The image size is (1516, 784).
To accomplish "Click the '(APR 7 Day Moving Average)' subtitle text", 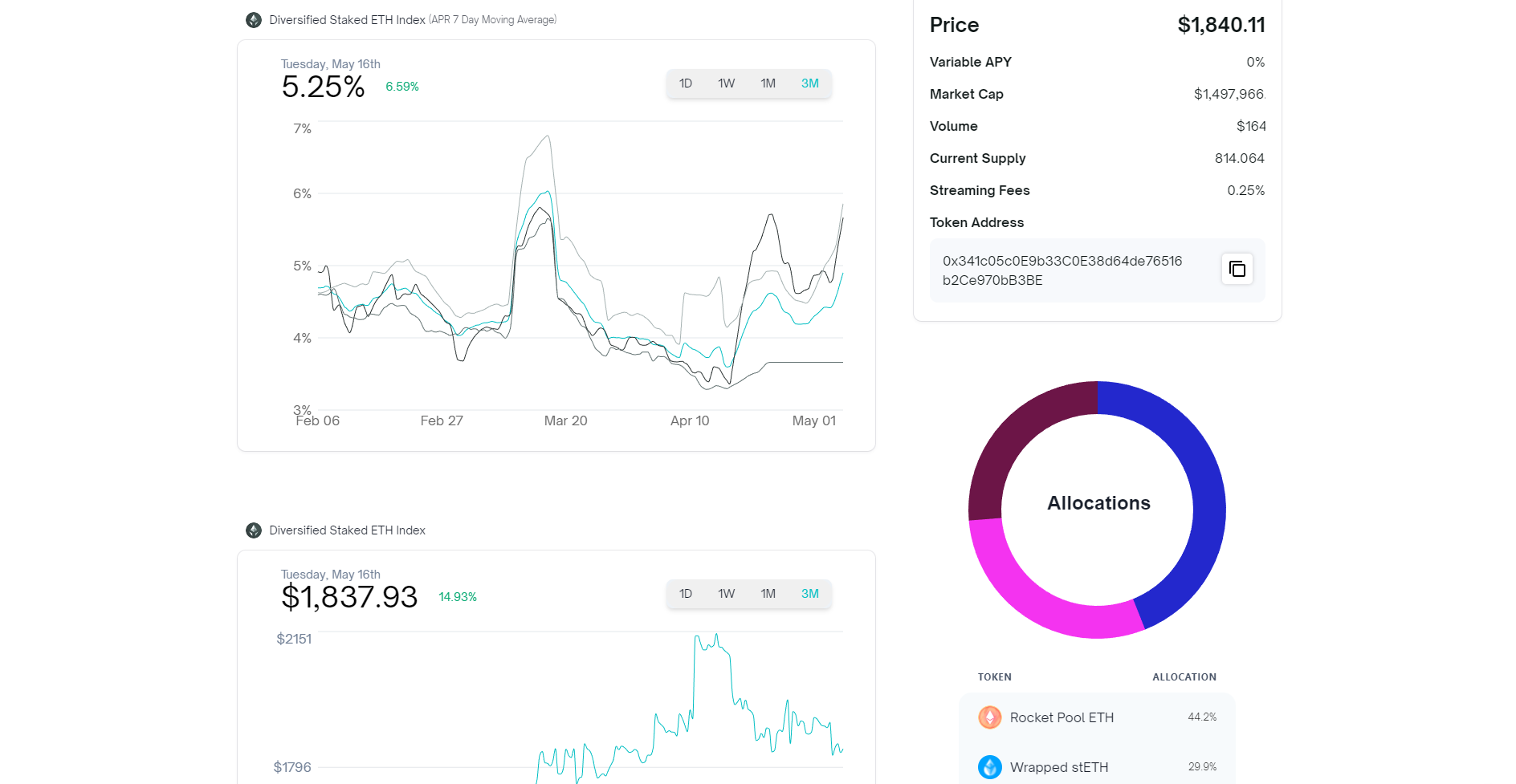I will coord(493,20).
